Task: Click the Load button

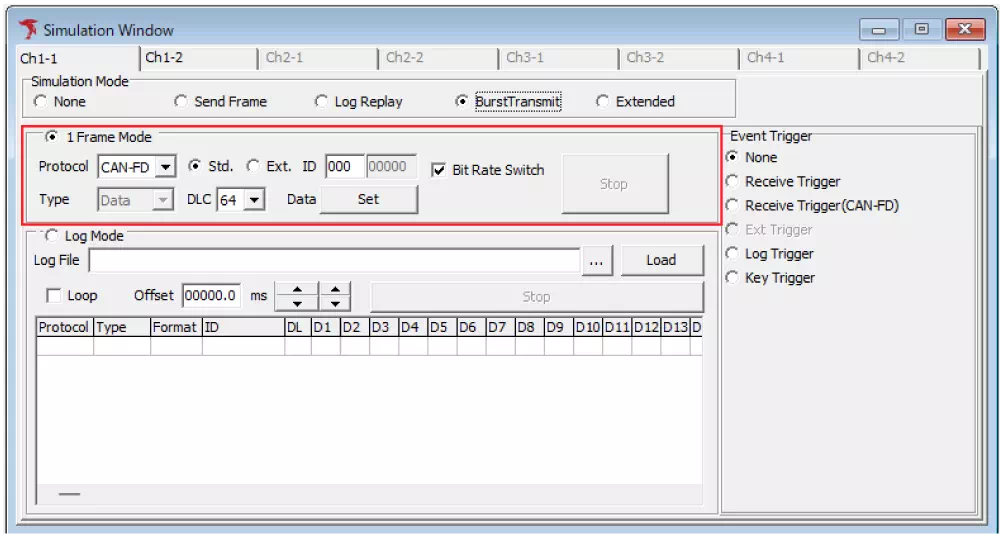Action: (x=661, y=260)
